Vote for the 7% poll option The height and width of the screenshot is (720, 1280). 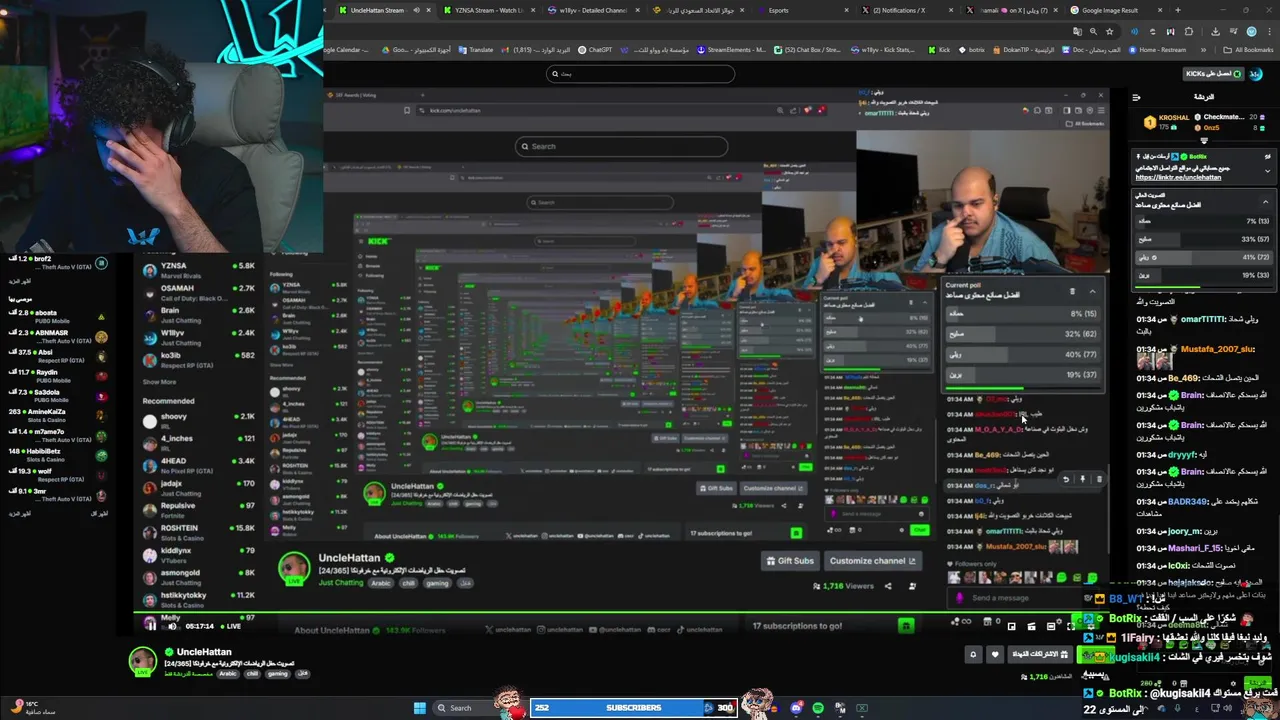tap(1202, 221)
